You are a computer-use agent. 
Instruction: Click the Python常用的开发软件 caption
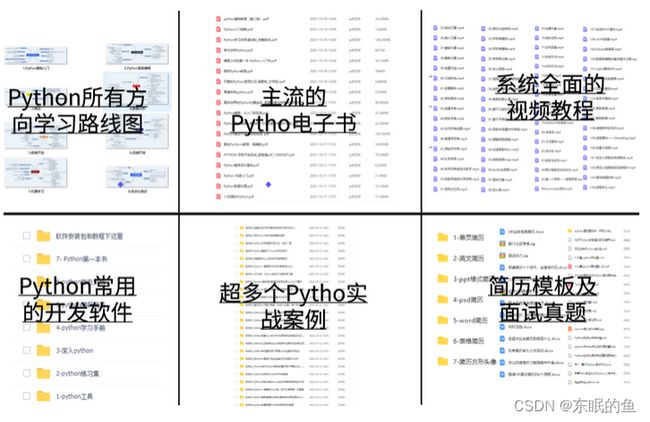tap(78, 299)
